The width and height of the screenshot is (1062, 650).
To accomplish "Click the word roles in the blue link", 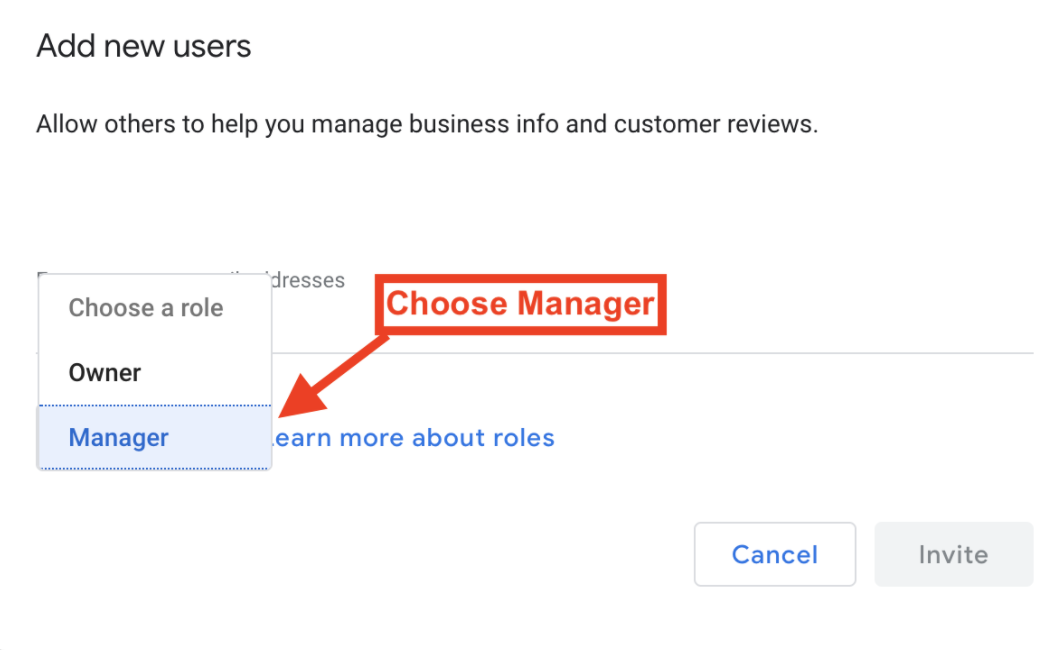I will (524, 438).
